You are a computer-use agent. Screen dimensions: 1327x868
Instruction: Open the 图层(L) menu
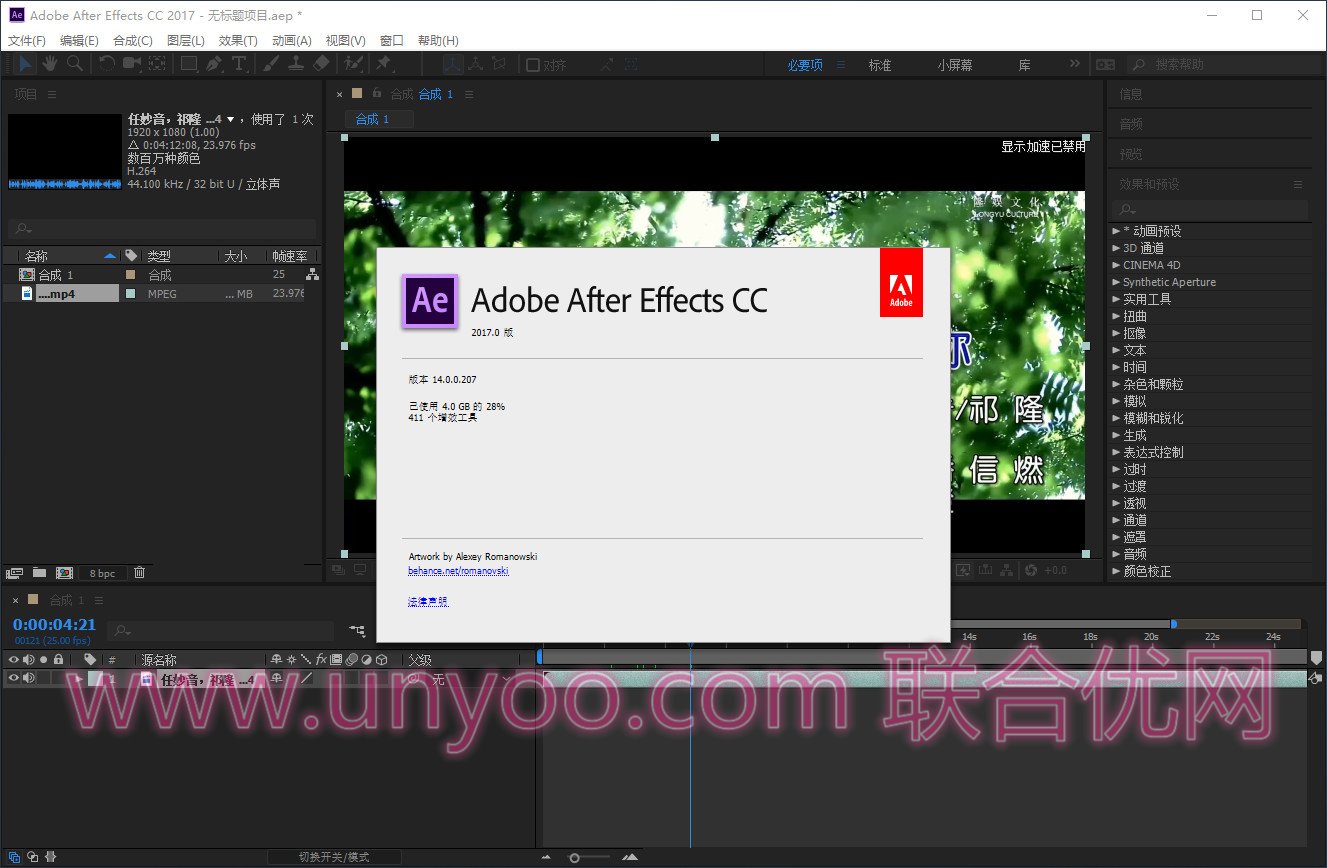pyautogui.click(x=186, y=41)
